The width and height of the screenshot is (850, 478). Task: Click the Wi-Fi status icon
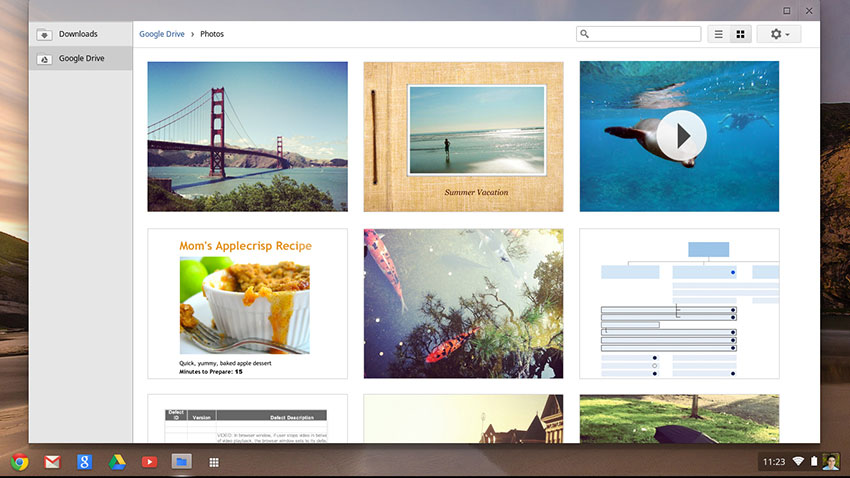point(799,462)
